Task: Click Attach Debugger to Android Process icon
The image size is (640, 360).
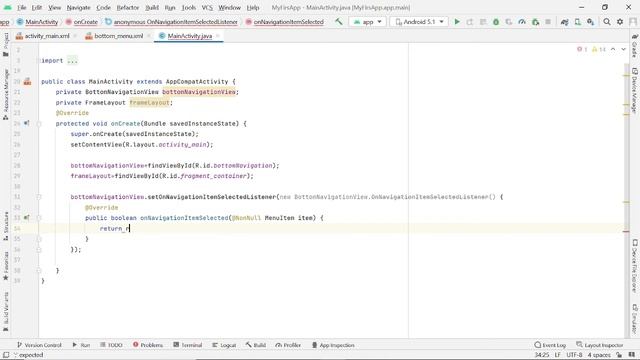Action: pos(536,22)
